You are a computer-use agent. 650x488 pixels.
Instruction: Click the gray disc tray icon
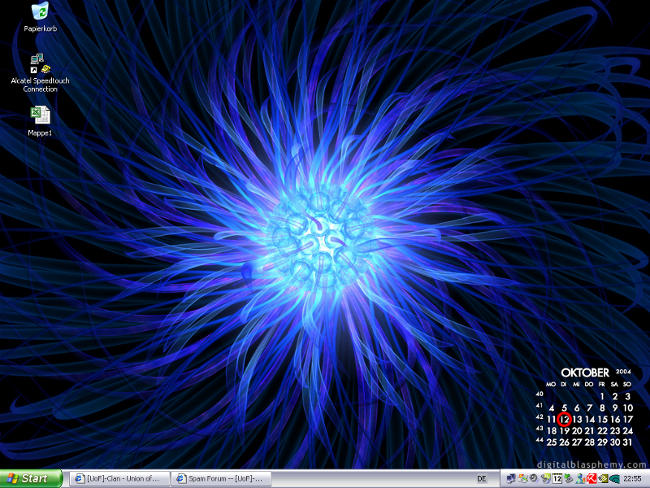533,478
